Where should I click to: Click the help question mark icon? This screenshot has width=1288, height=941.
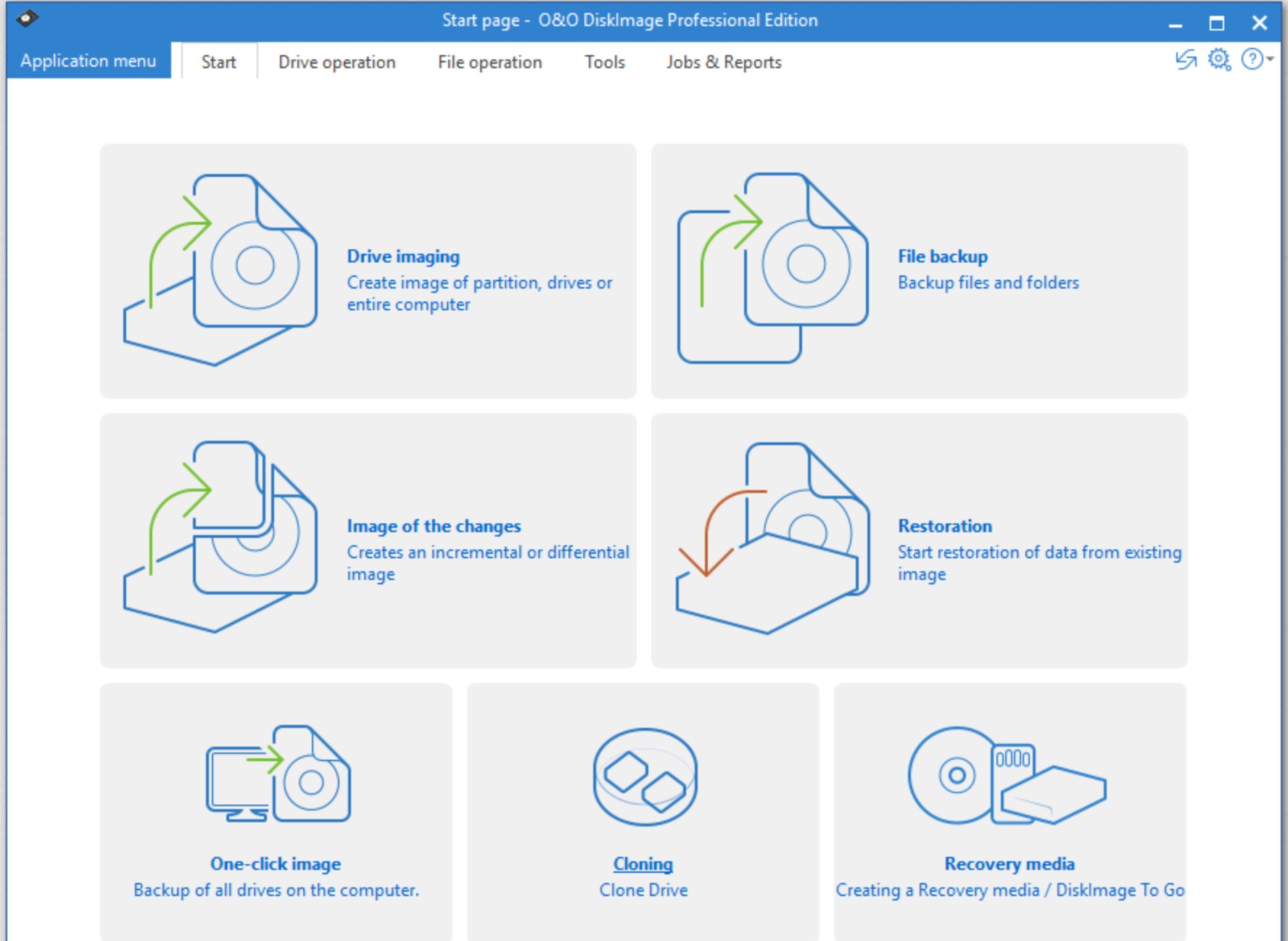(1252, 59)
